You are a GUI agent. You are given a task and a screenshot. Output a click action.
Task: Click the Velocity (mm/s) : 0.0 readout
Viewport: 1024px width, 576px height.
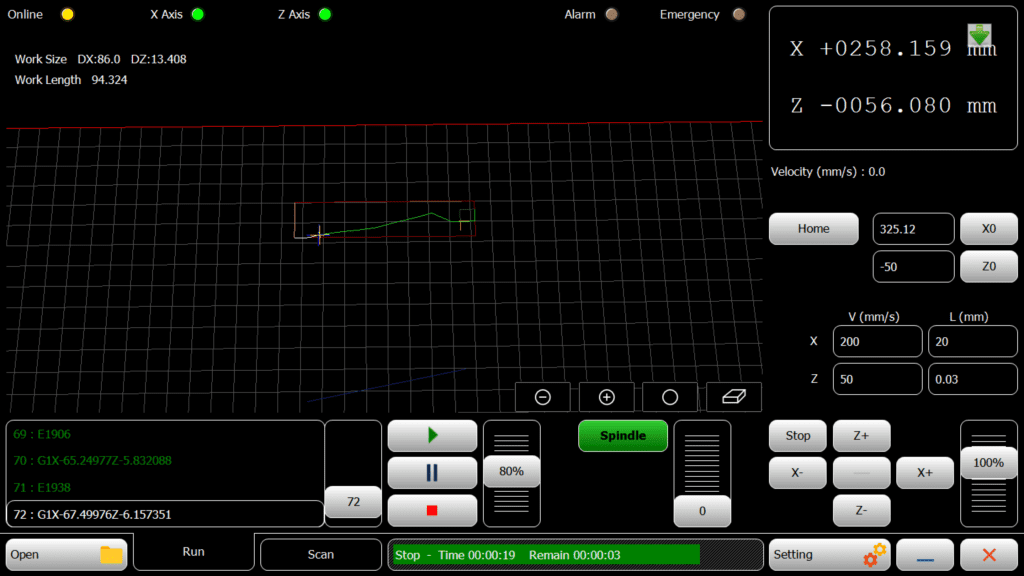pos(828,172)
